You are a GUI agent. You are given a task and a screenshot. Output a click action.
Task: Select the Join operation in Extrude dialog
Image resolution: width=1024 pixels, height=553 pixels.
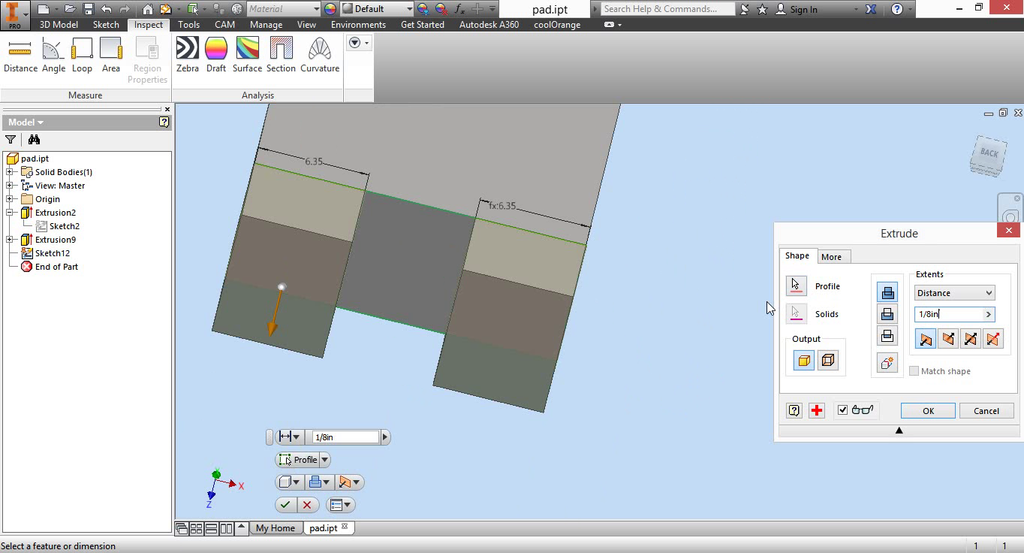(888, 292)
